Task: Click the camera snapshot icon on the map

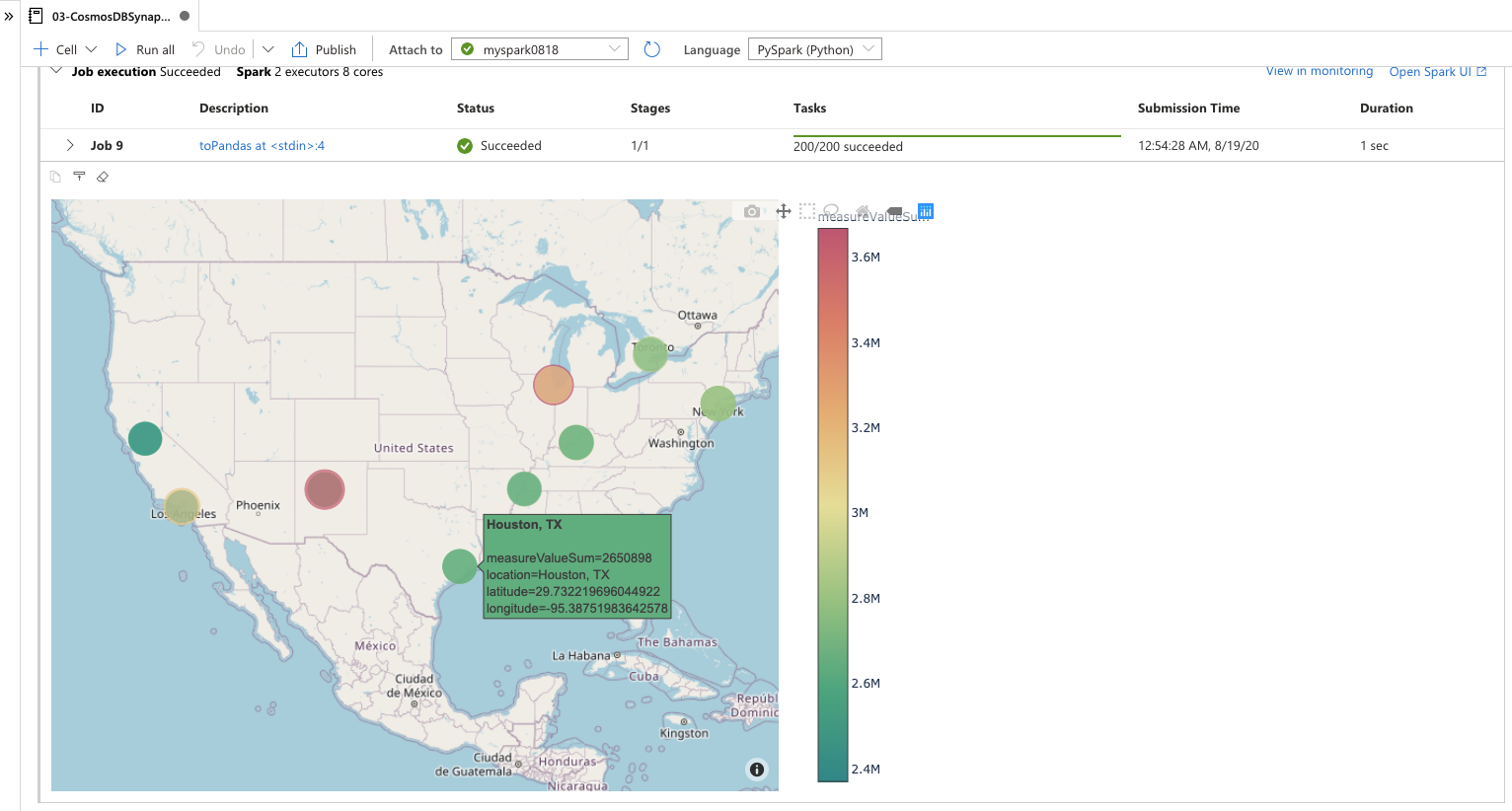Action: 752,211
